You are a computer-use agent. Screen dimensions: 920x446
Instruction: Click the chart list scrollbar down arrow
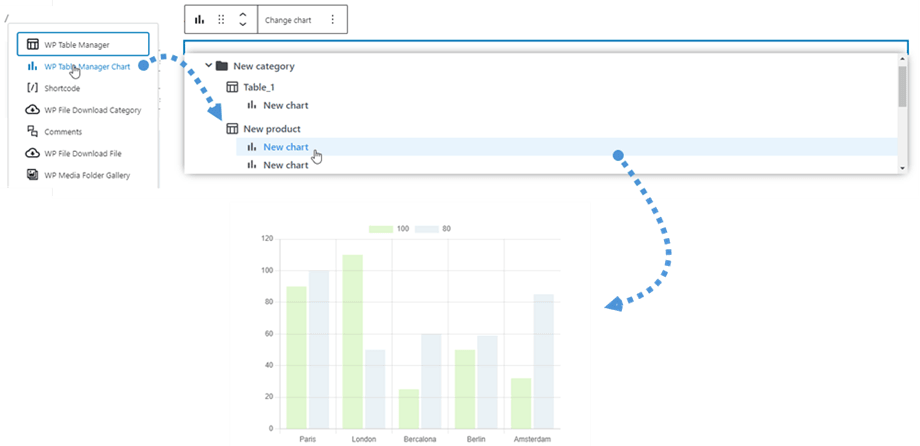pos(902,168)
